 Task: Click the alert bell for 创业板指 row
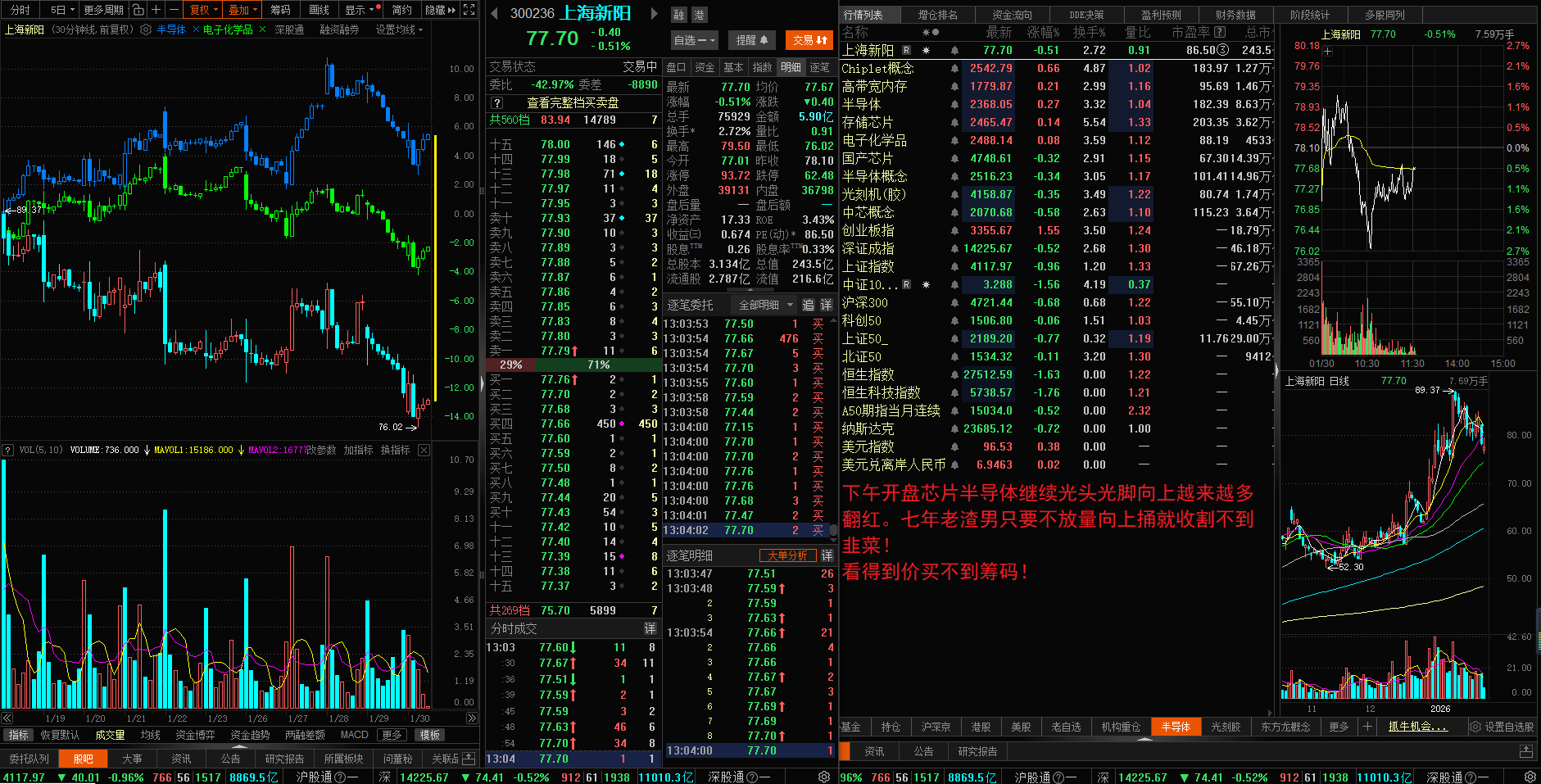[954, 231]
